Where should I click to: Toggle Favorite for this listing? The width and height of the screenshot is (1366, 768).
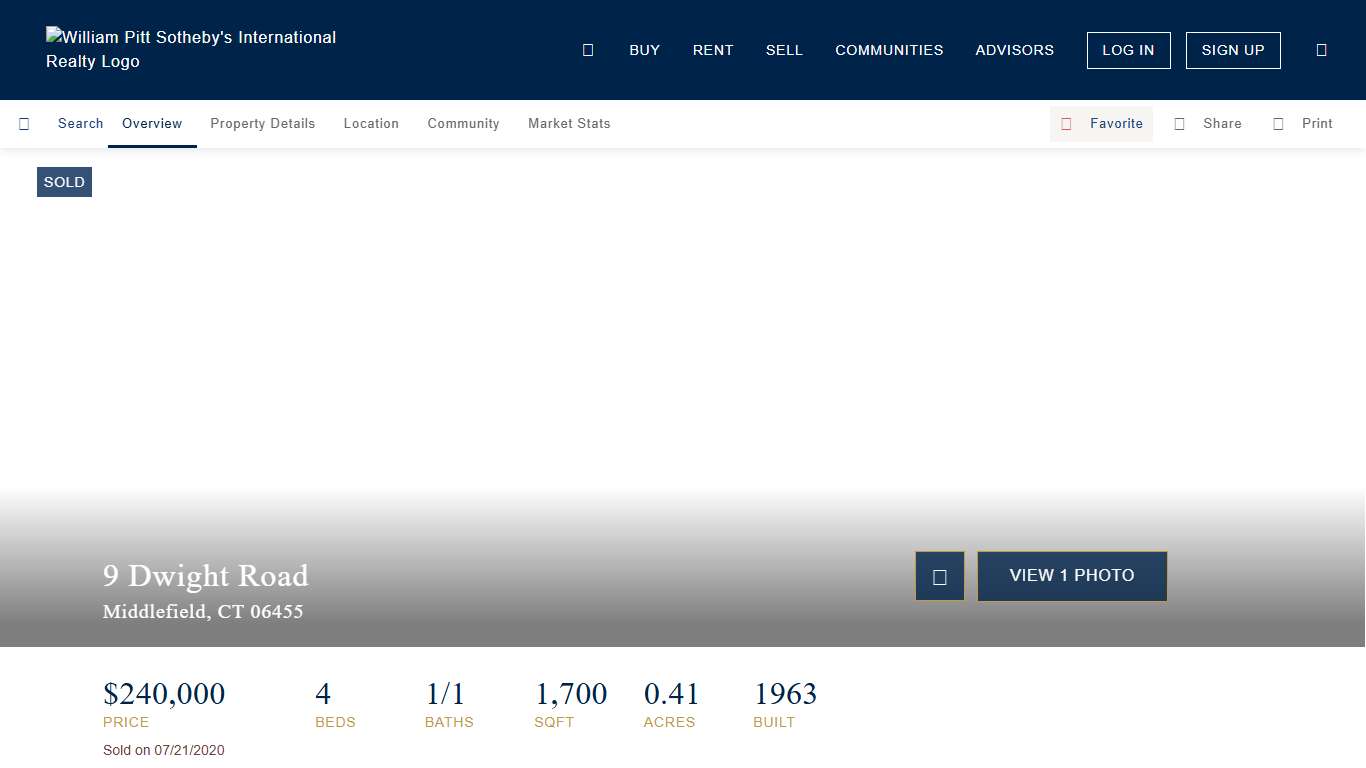pyautogui.click(x=1102, y=124)
